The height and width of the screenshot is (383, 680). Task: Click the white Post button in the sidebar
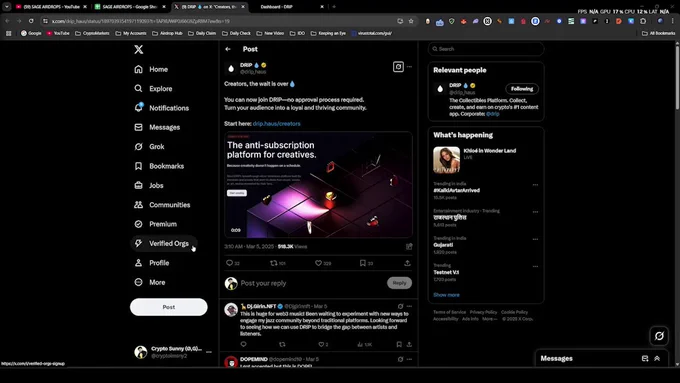[169, 307]
